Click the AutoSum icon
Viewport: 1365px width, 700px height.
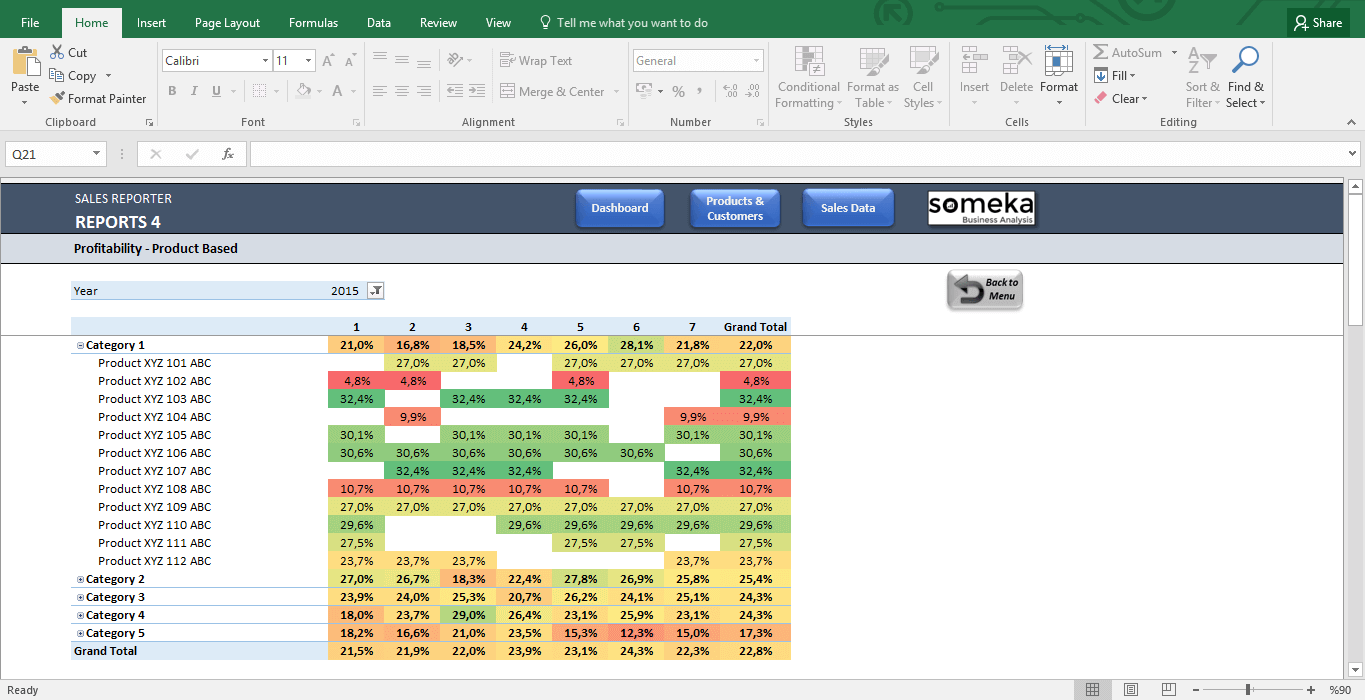pyautogui.click(x=1100, y=53)
